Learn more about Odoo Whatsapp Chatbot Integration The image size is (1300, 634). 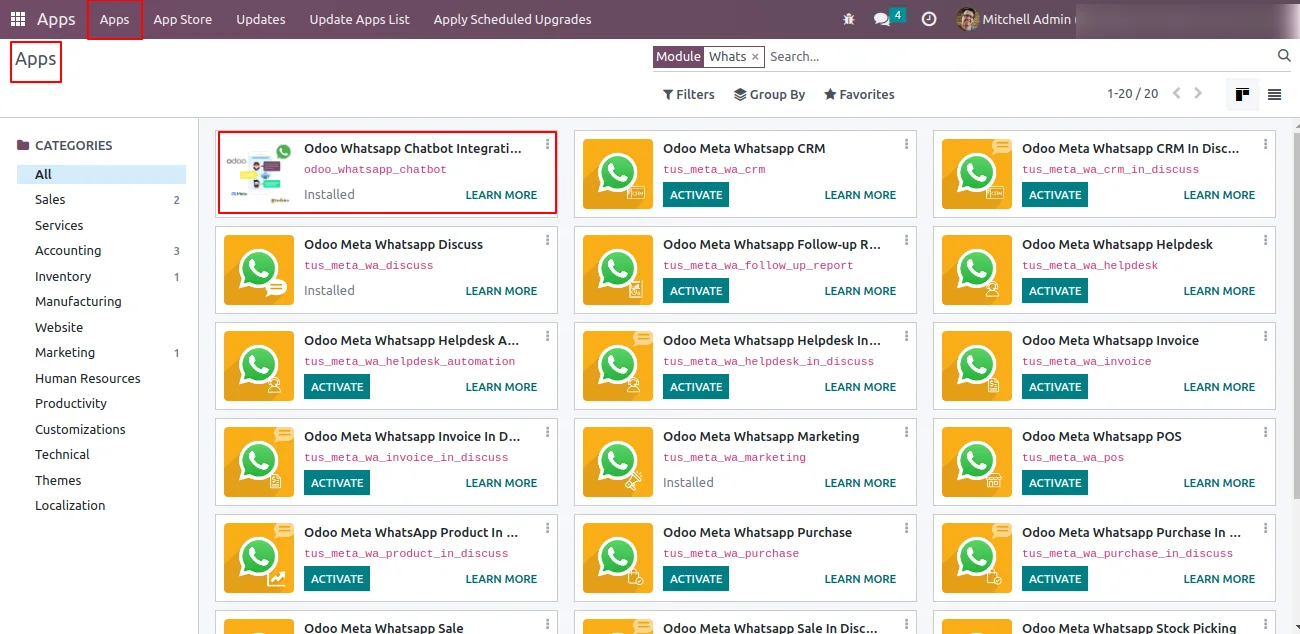(501, 195)
